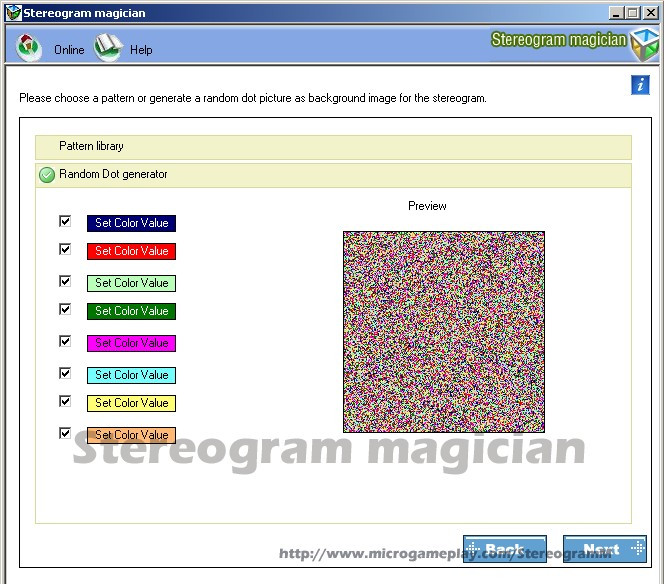Set the cyan color value
Viewport: 664px width, 584px height.
(x=131, y=375)
